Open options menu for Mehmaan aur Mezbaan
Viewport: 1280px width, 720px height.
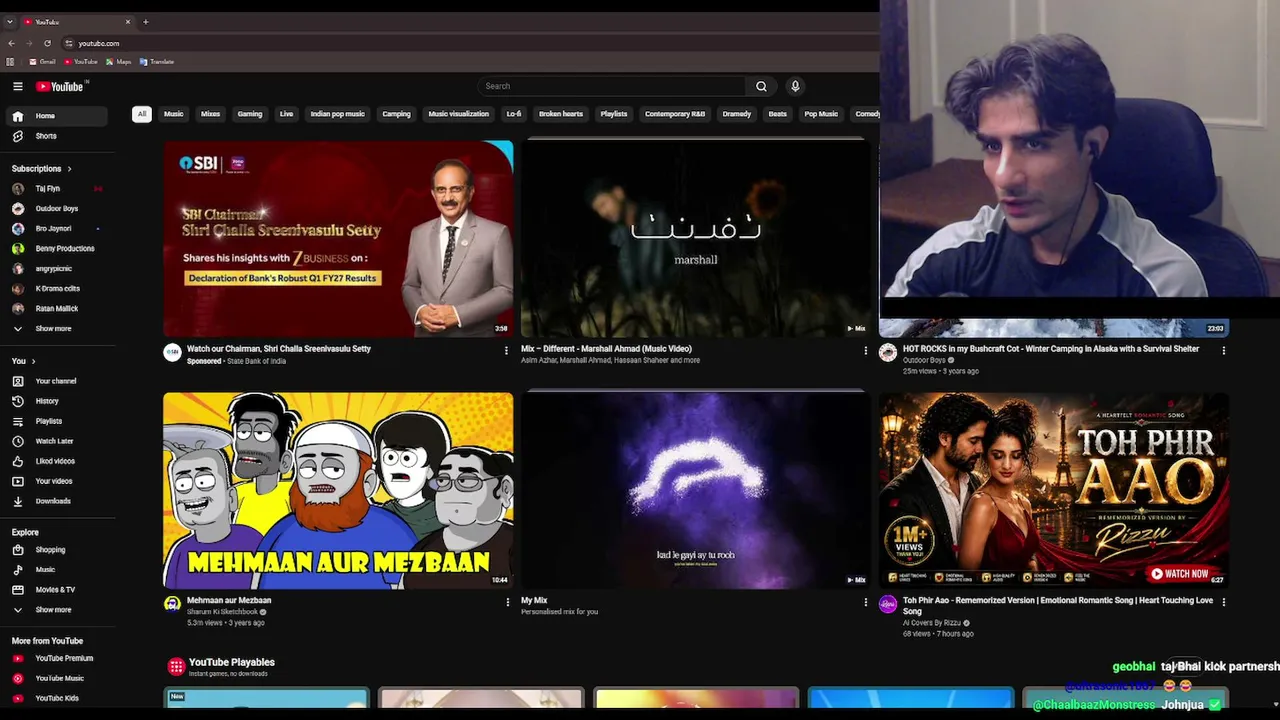click(508, 602)
